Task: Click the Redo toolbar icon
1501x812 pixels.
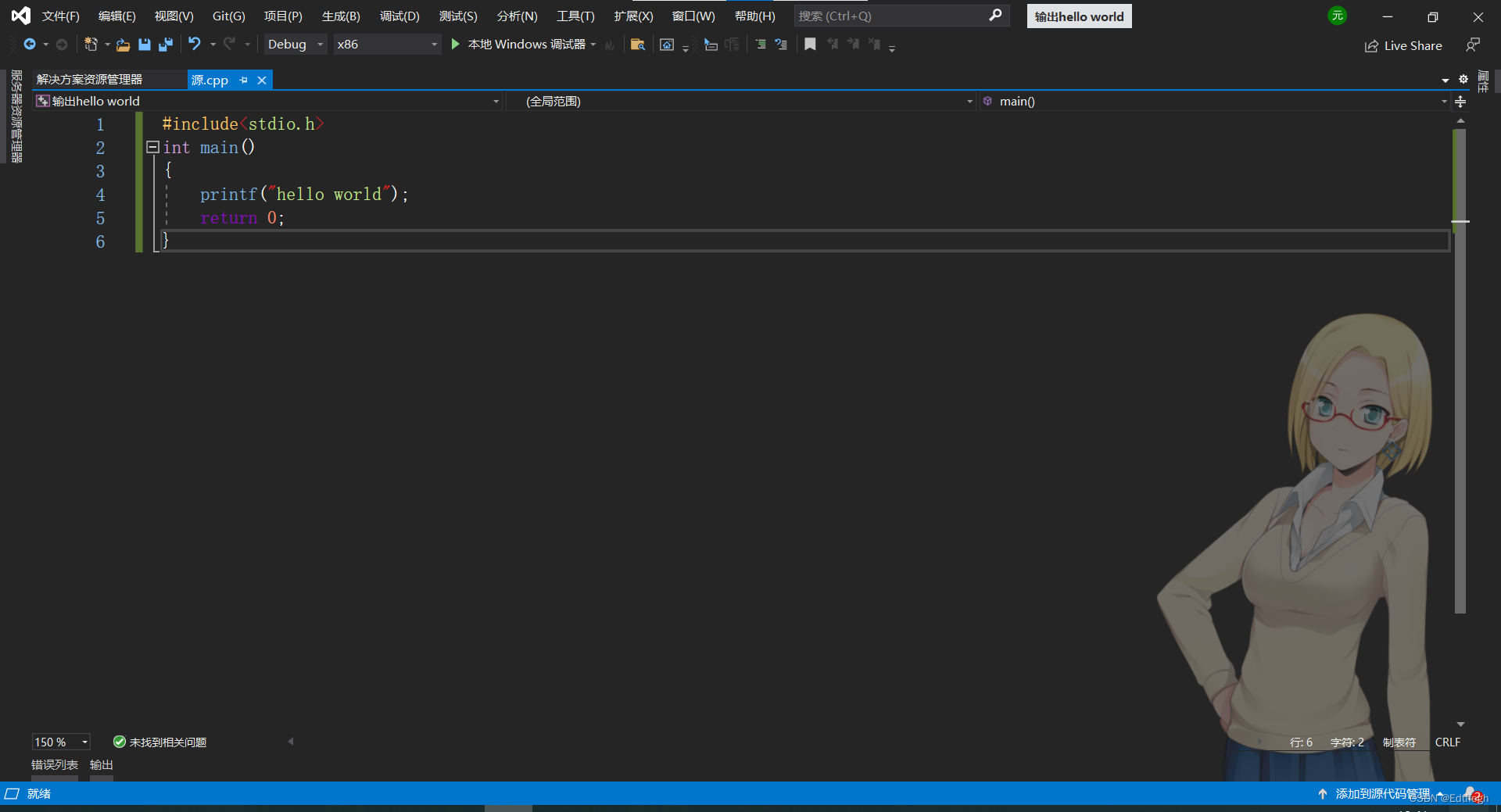Action: pos(229,45)
